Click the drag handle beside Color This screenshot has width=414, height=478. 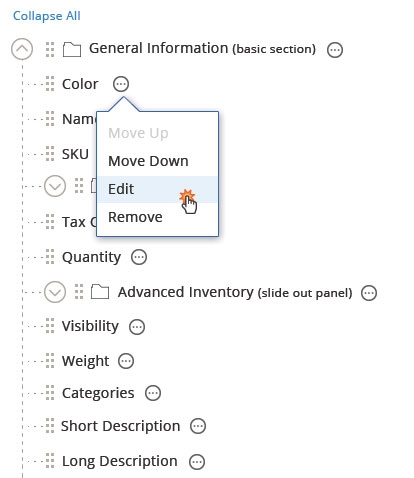50,84
